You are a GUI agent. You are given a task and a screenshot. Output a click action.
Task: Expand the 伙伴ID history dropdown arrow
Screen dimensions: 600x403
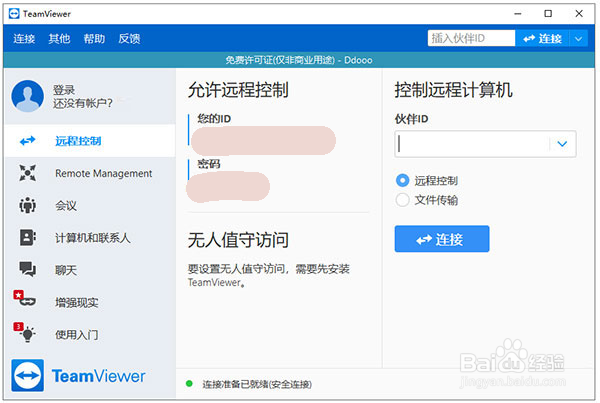562,144
